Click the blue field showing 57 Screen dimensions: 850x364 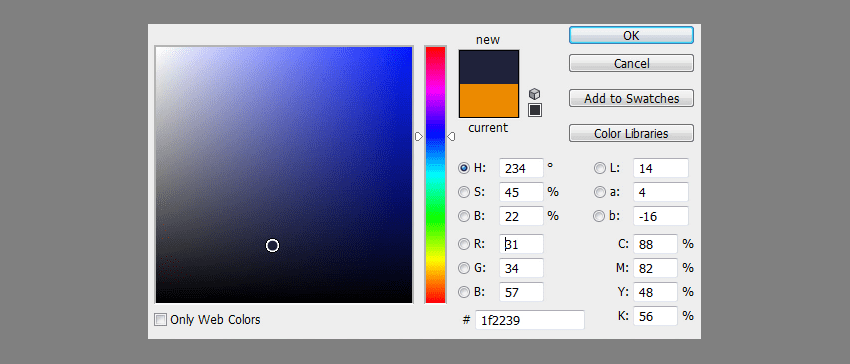(x=521, y=292)
